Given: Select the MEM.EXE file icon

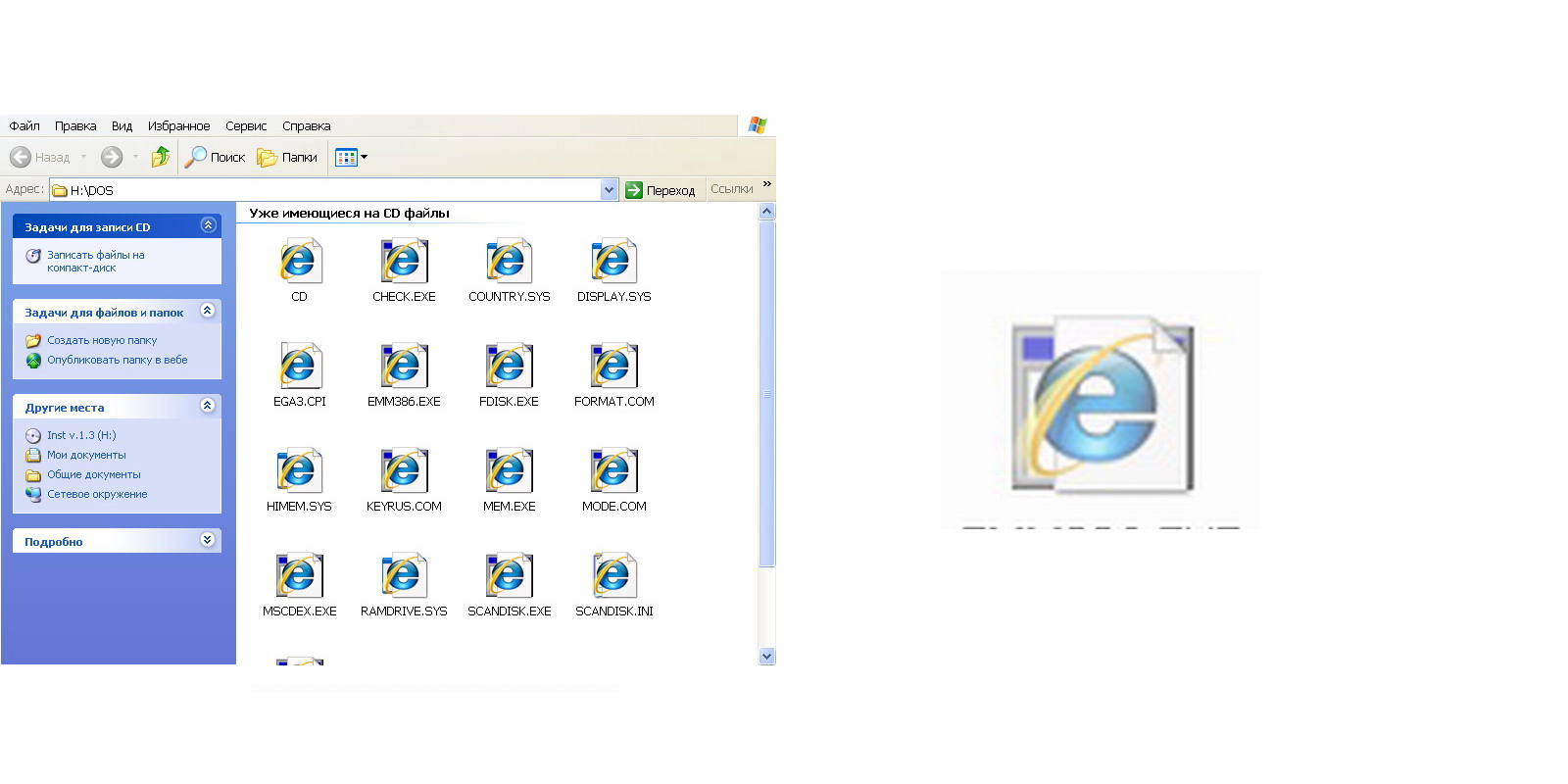Looking at the screenshot, I should tap(509, 470).
